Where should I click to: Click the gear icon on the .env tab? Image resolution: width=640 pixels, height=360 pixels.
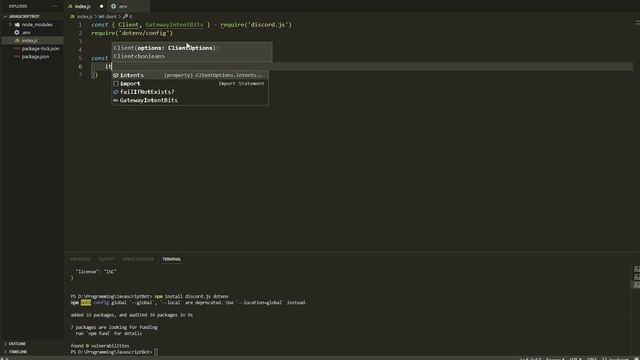click(x=113, y=6)
